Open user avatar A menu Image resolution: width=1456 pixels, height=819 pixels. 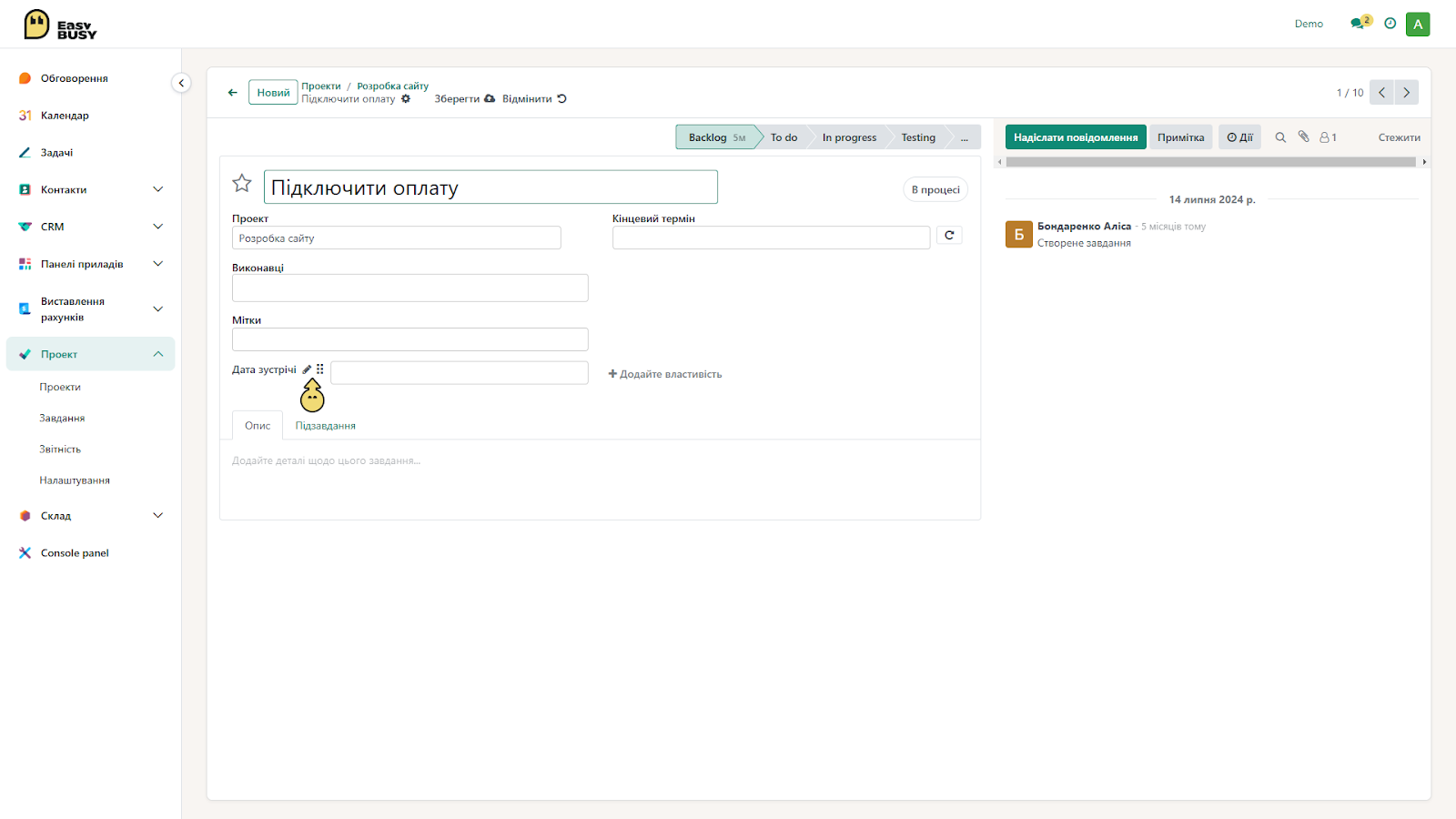[x=1418, y=25]
